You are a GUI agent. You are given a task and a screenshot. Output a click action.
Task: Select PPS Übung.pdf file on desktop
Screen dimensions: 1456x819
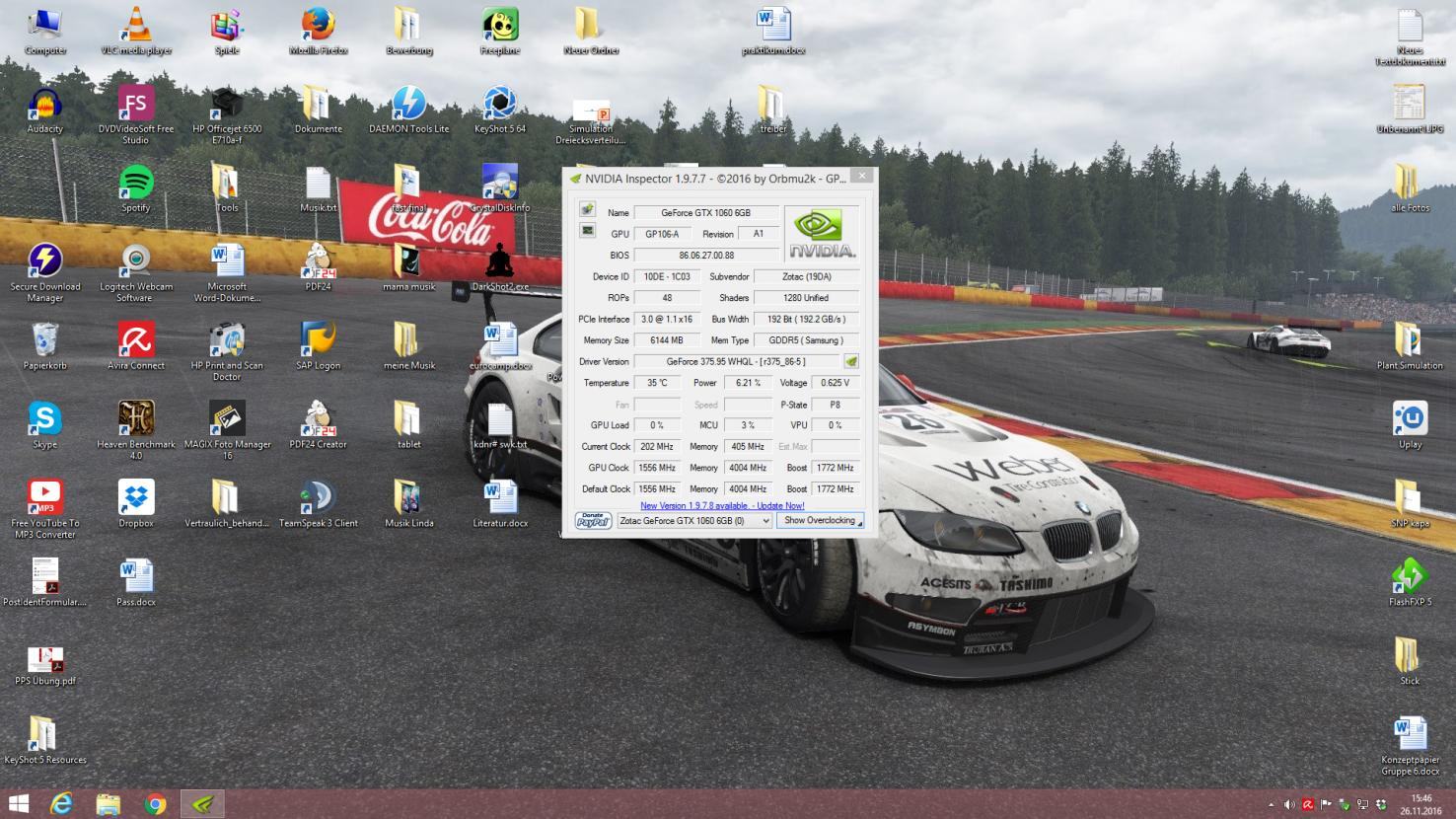(x=45, y=665)
